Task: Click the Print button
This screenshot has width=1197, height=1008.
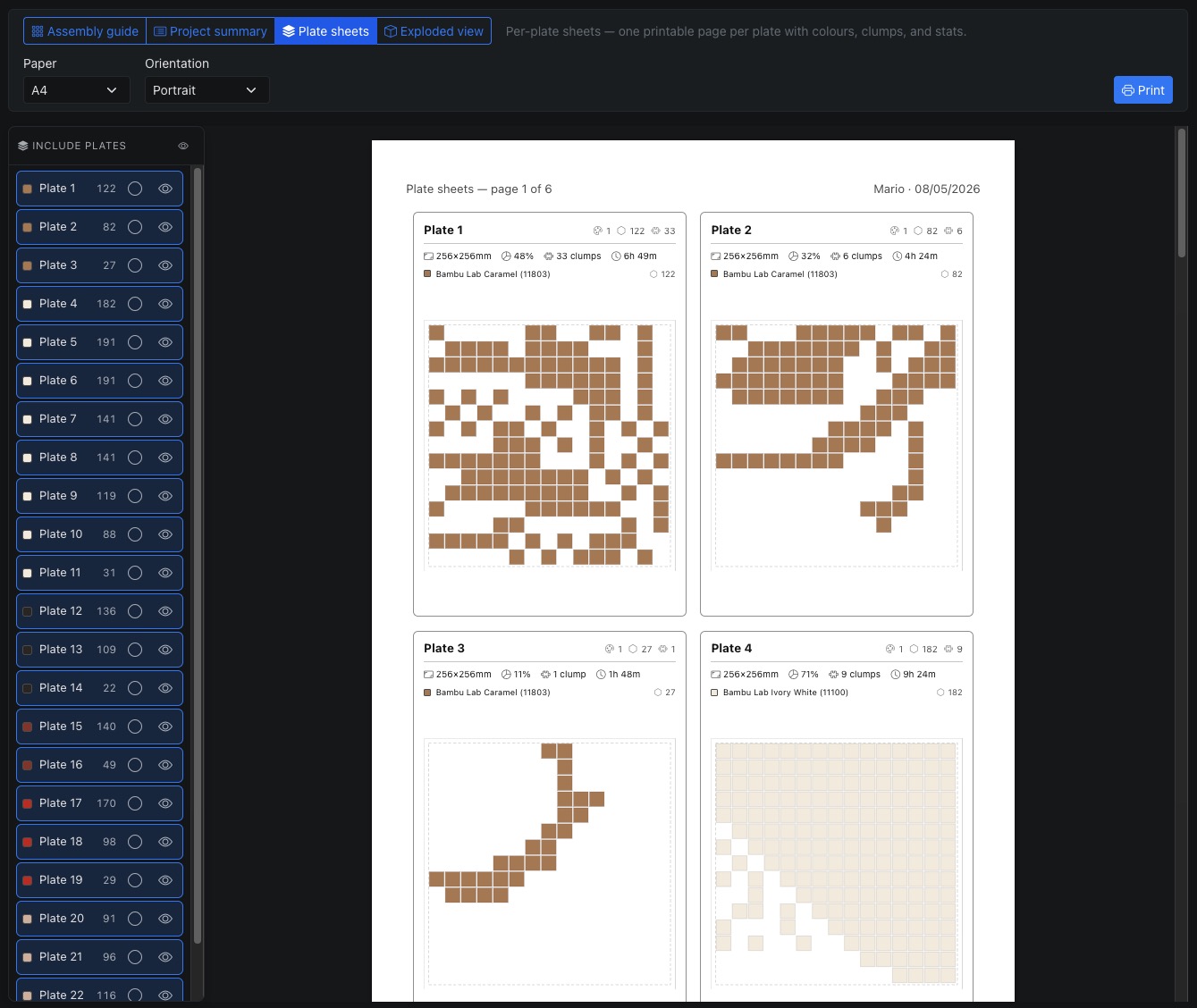Action: (x=1142, y=90)
